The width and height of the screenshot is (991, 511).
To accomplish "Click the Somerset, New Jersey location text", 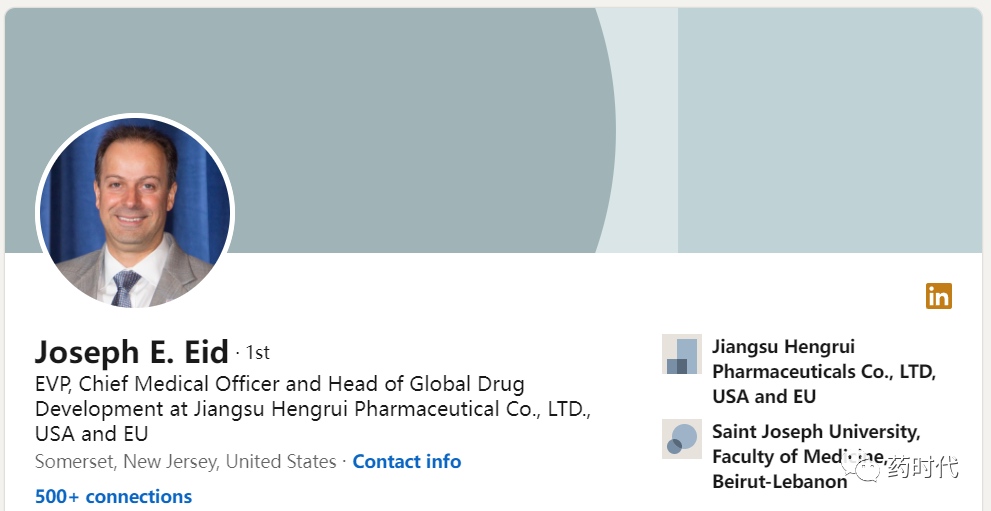I will click(185, 462).
